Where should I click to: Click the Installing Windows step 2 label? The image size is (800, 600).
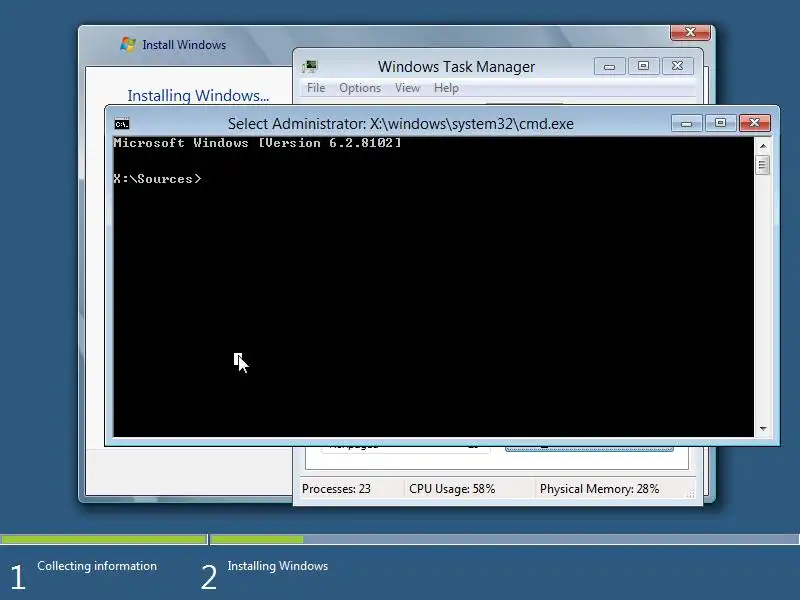coord(278,566)
